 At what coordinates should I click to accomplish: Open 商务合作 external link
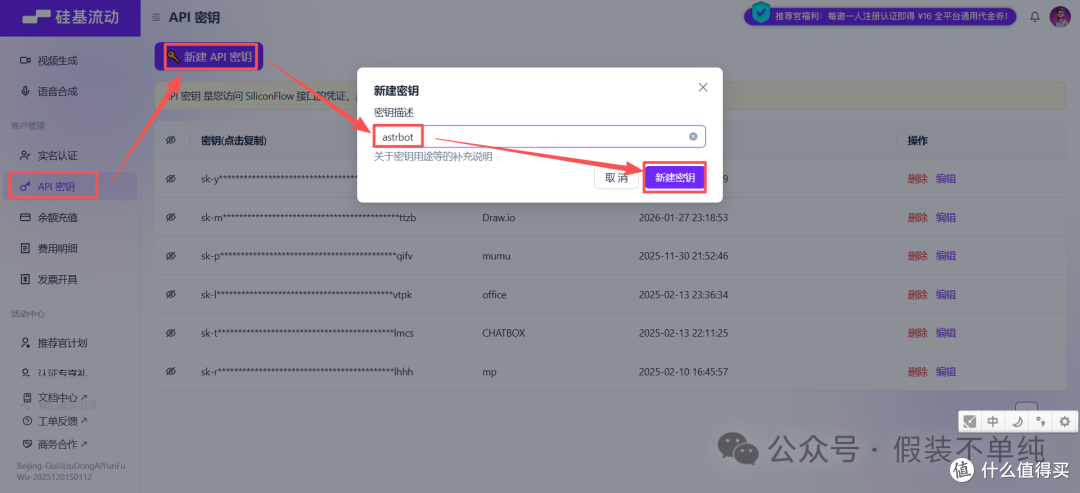[55, 444]
